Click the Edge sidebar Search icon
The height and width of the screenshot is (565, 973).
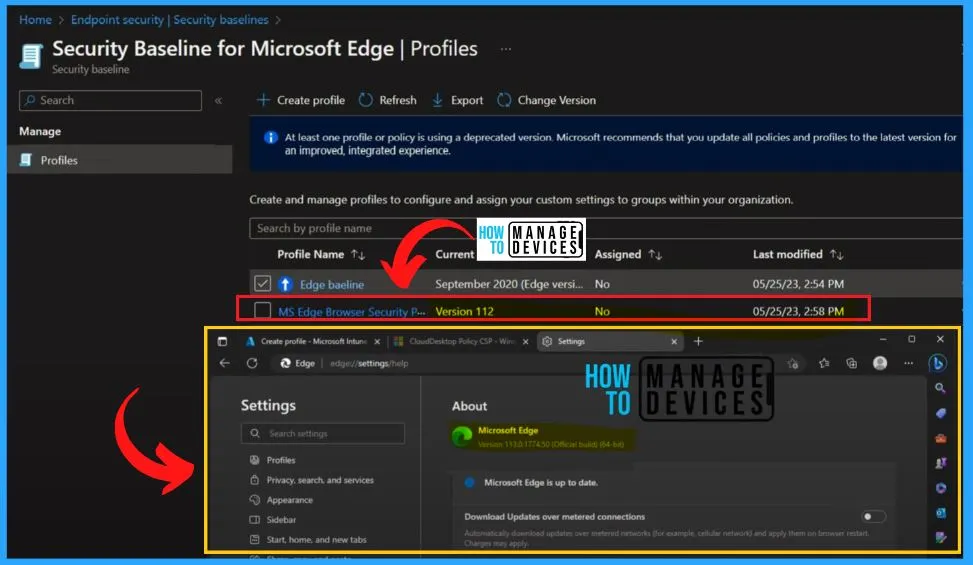[940, 388]
